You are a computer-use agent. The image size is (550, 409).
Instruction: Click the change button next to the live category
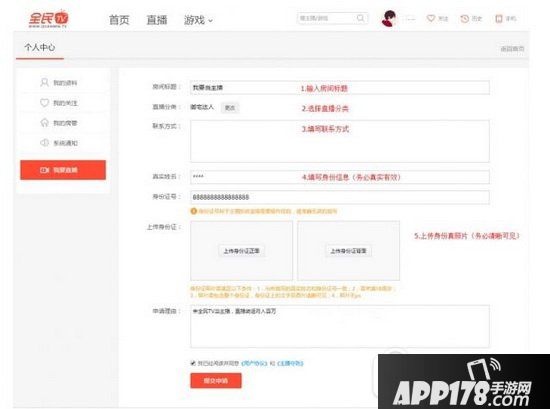[230, 108]
